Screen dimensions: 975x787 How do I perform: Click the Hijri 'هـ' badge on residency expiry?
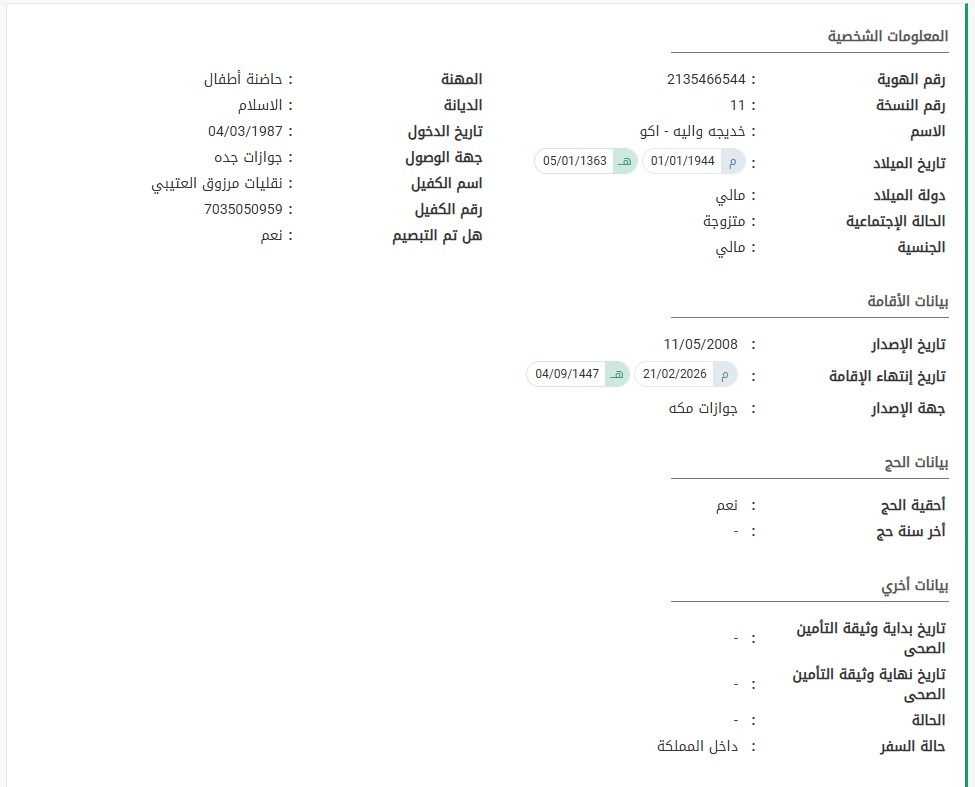tap(617, 374)
